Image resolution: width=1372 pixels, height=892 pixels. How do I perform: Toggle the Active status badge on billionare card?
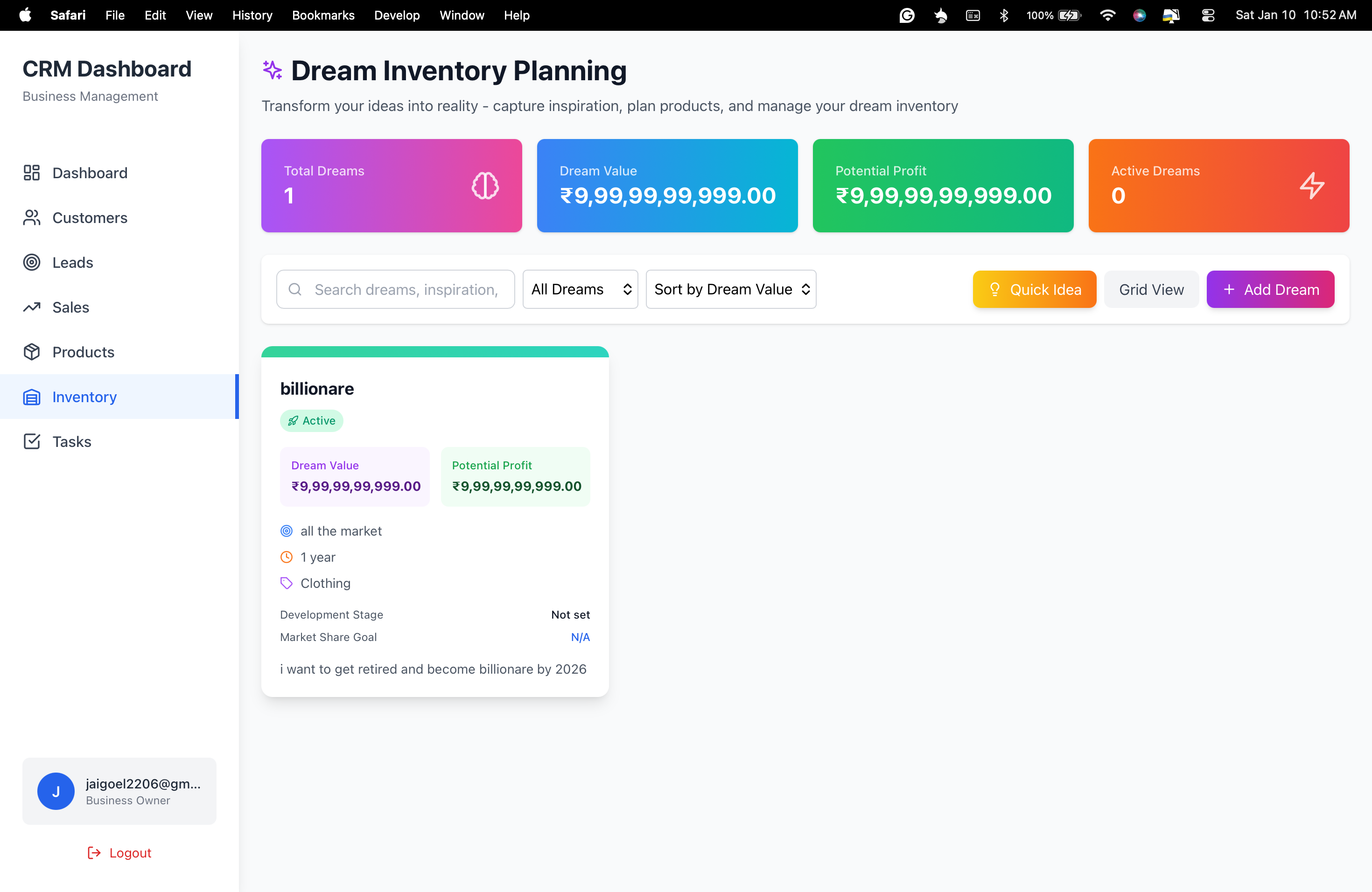click(x=311, y=420)
